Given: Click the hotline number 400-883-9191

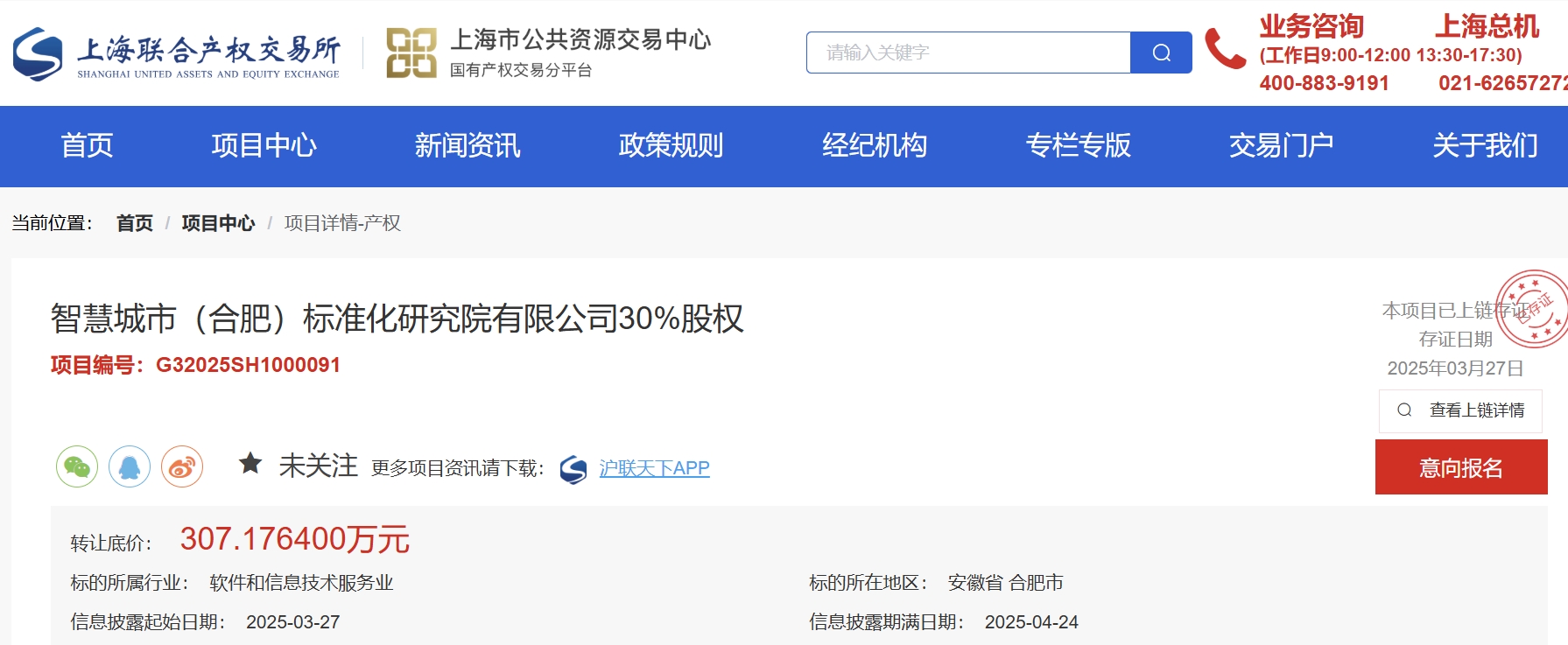Looking at the screenshot, I should click(1324, 83).
